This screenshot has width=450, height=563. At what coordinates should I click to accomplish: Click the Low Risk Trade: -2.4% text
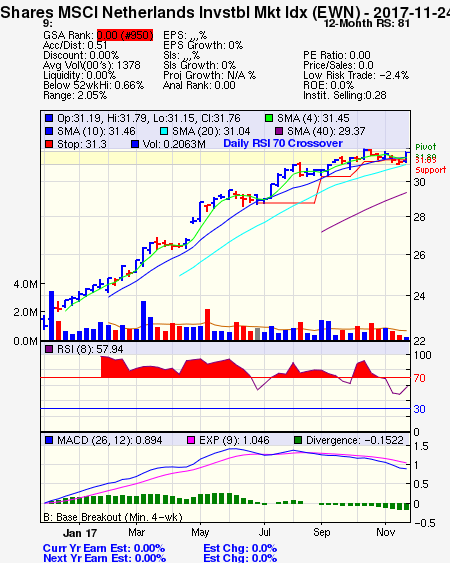tap(356, 75)
